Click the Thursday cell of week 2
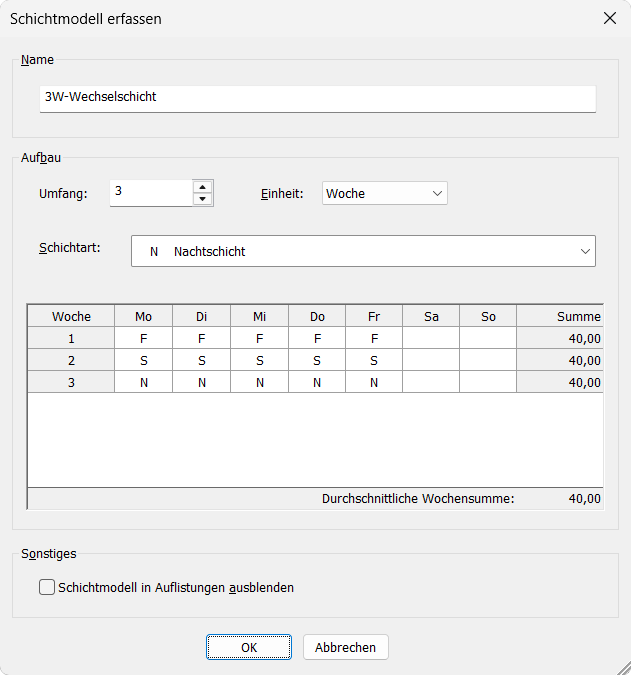Screen dimensions: 631x675 tap(317, 360)
